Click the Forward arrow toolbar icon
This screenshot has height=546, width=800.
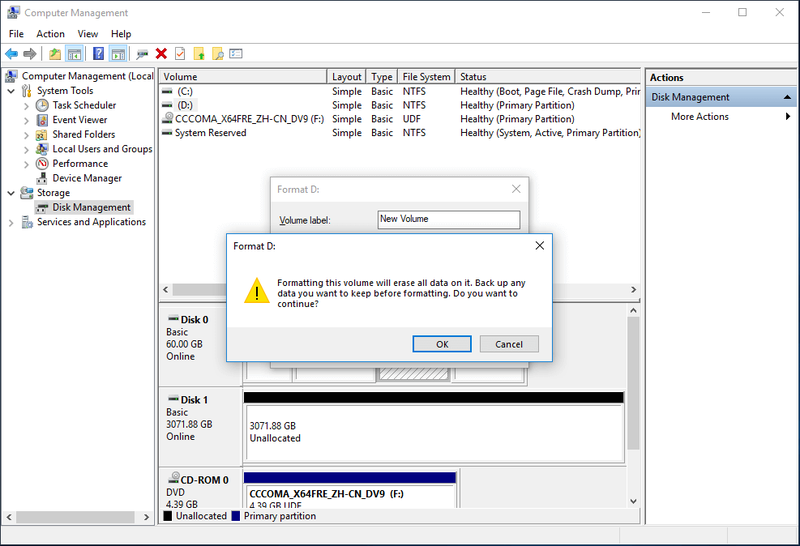(x=30, y=54)
